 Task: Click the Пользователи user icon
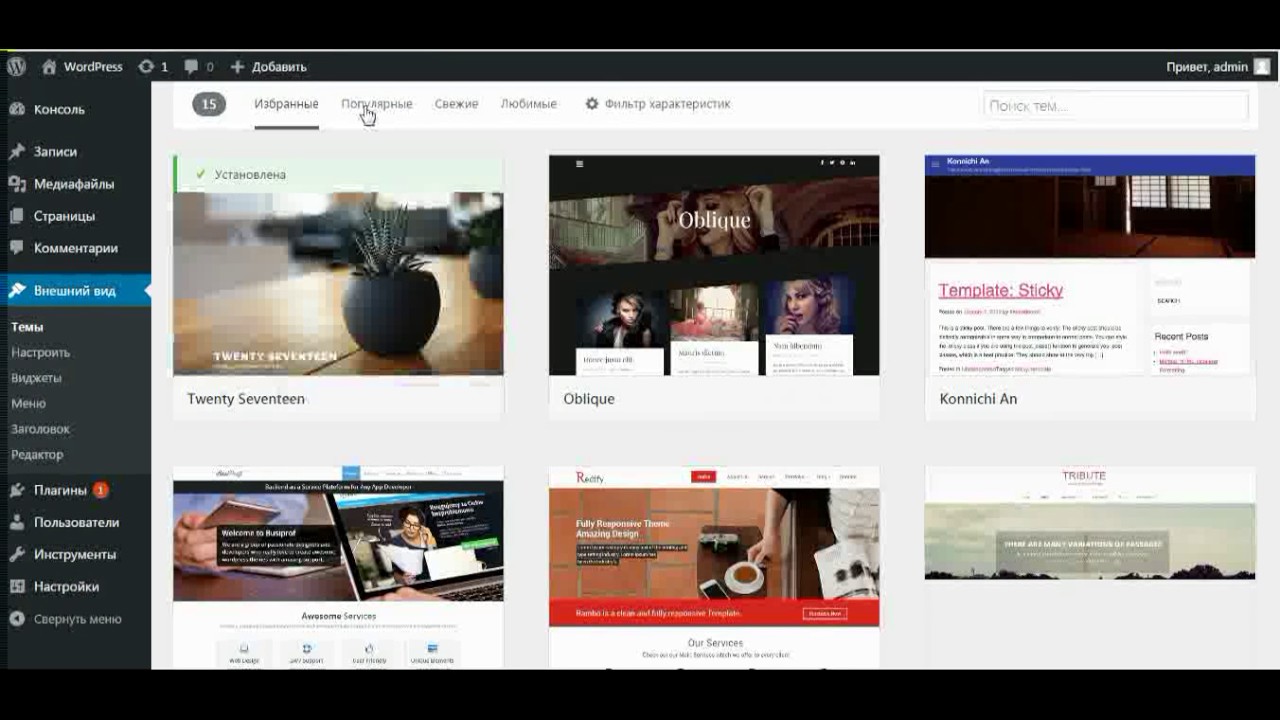coord(17,522)
